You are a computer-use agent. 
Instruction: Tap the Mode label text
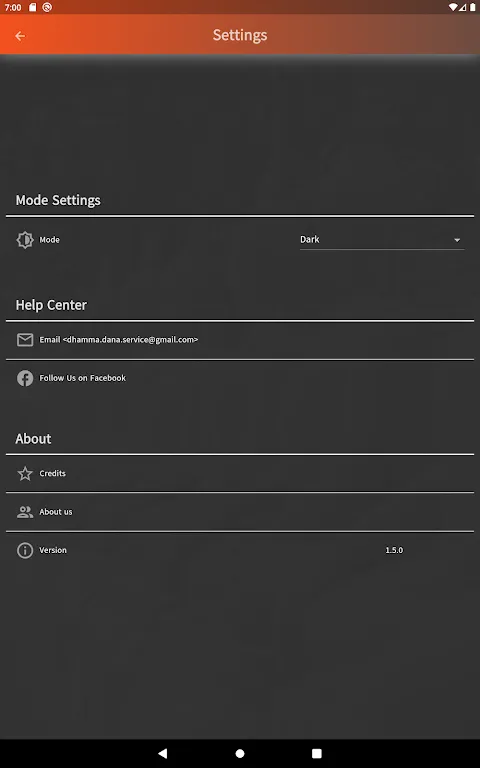pyautogui.click(x=49, y=240)
